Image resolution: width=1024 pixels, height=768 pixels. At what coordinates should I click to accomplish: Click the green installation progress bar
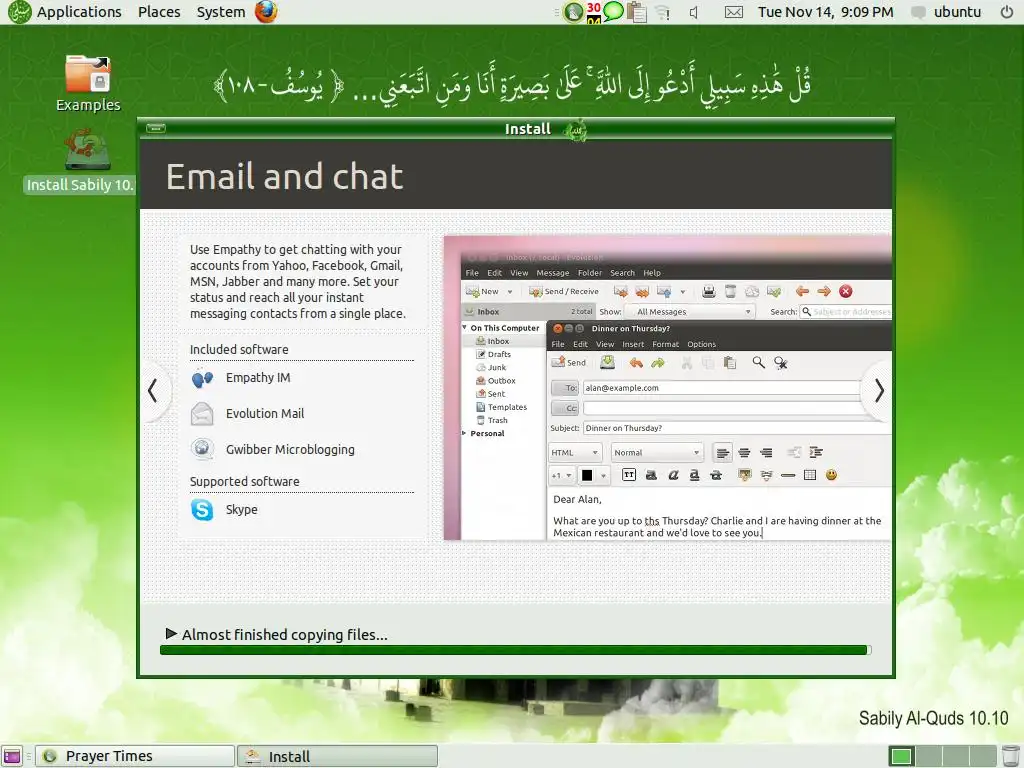pos(515,650)
